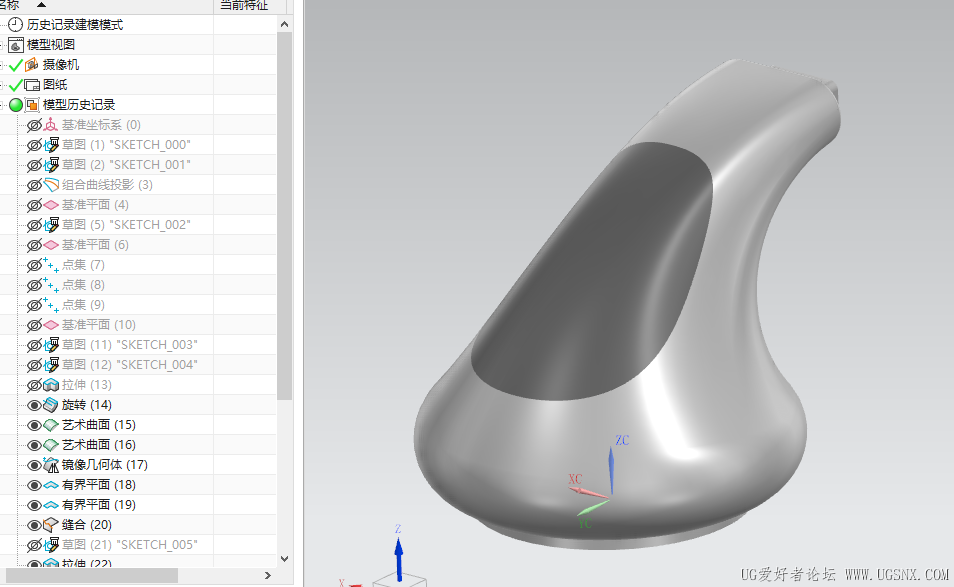
Task: Click the navigator scroll-down arrow
Action: pyautogui.click(x=285, y=558)
